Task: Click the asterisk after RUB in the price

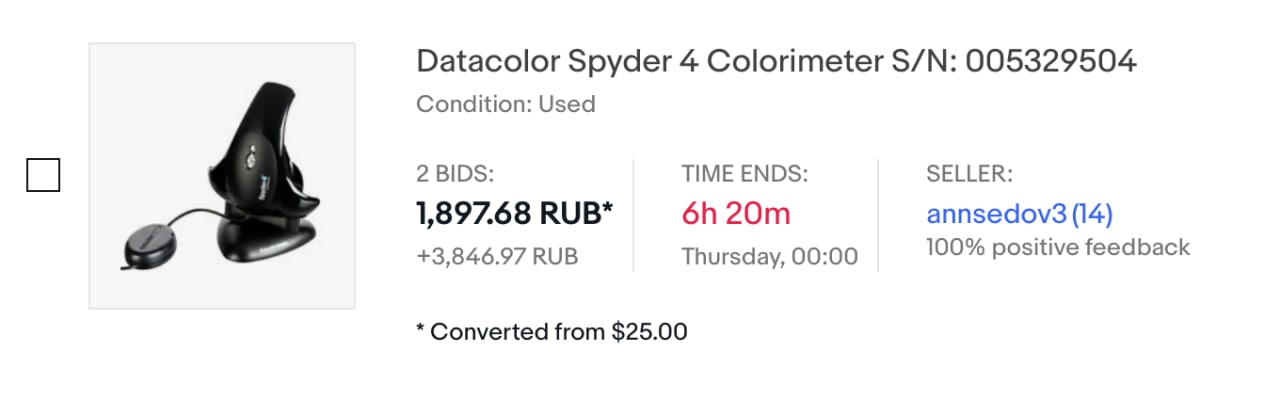Action: (607, 208)
